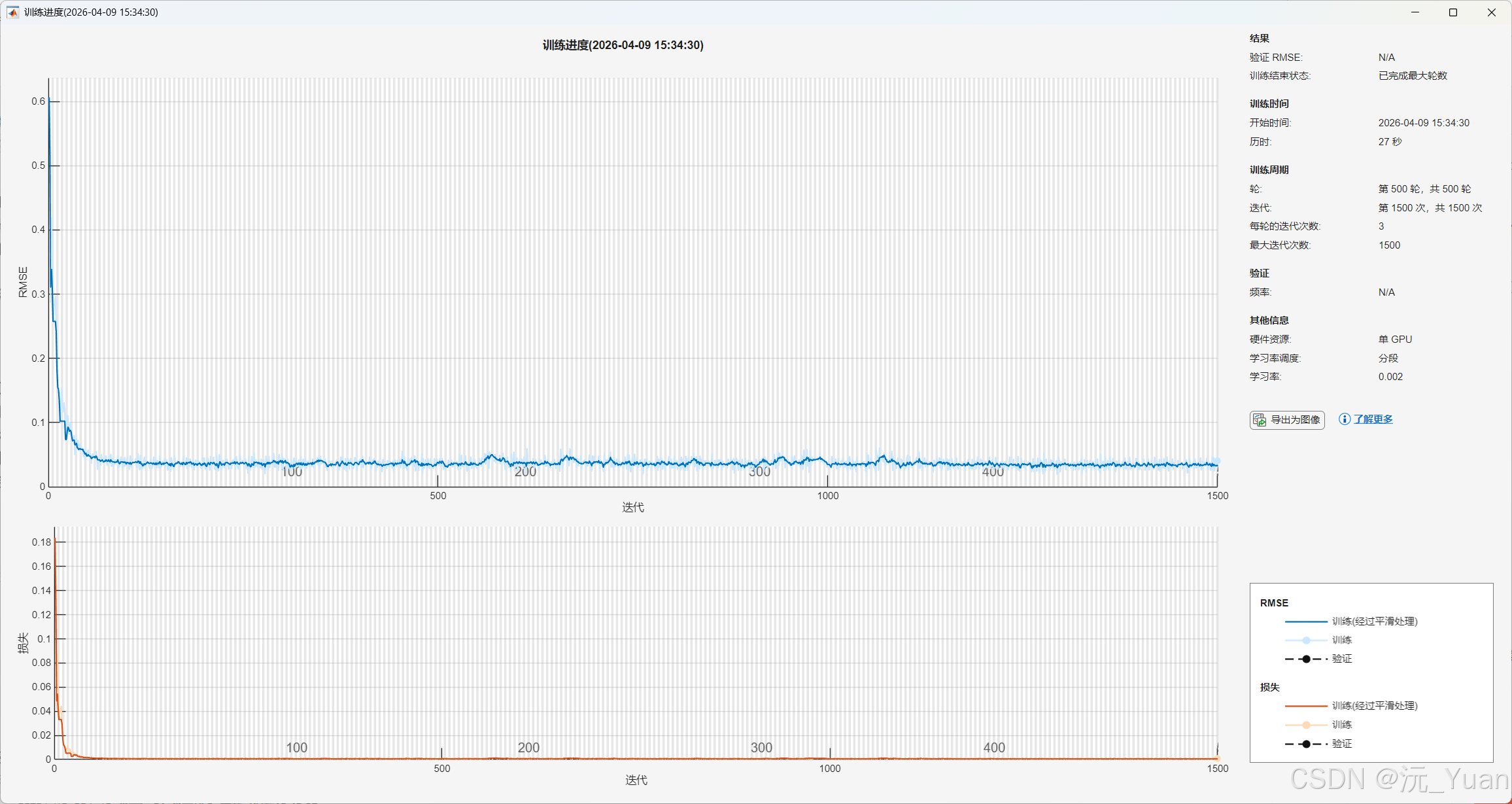
Task: Maximize the training progress window
Action: coord(1453,12)
